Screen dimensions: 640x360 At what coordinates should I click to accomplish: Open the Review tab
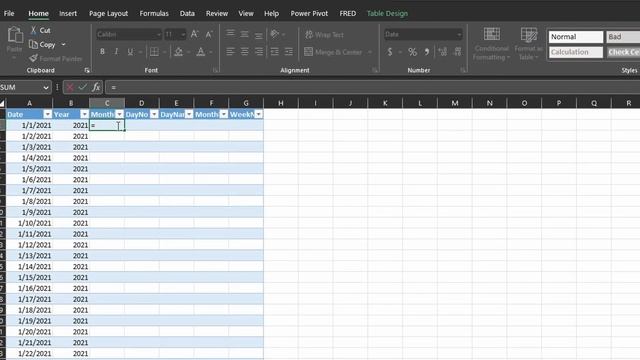[x=217, y=13]
